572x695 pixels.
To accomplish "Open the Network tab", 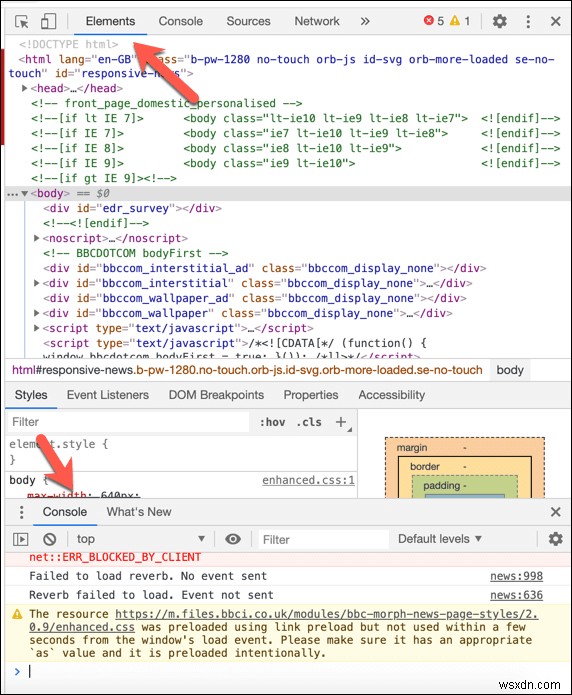I will coord(317,21).
